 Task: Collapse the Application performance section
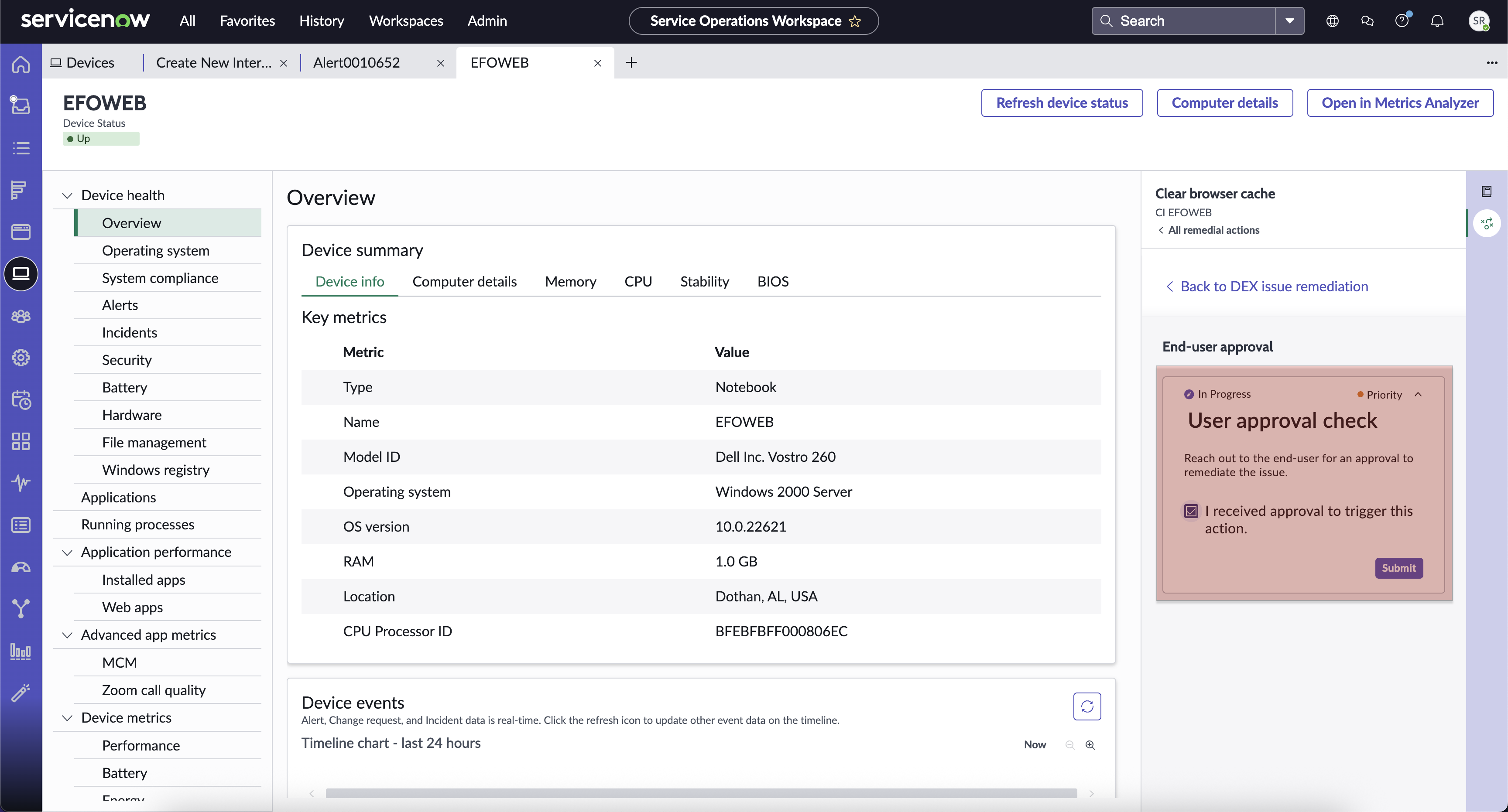pyautogui.click(x=67, y=552)
